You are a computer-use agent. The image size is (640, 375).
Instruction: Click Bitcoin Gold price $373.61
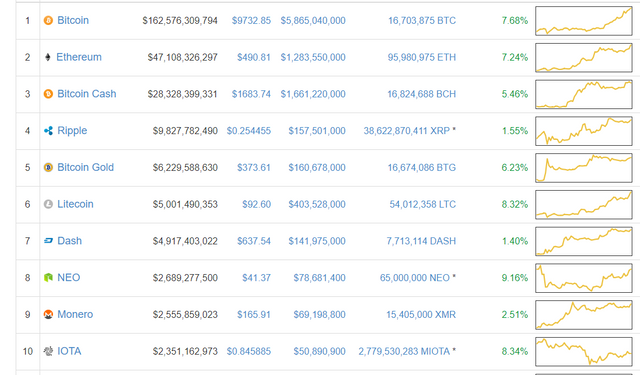click(254, 167)
